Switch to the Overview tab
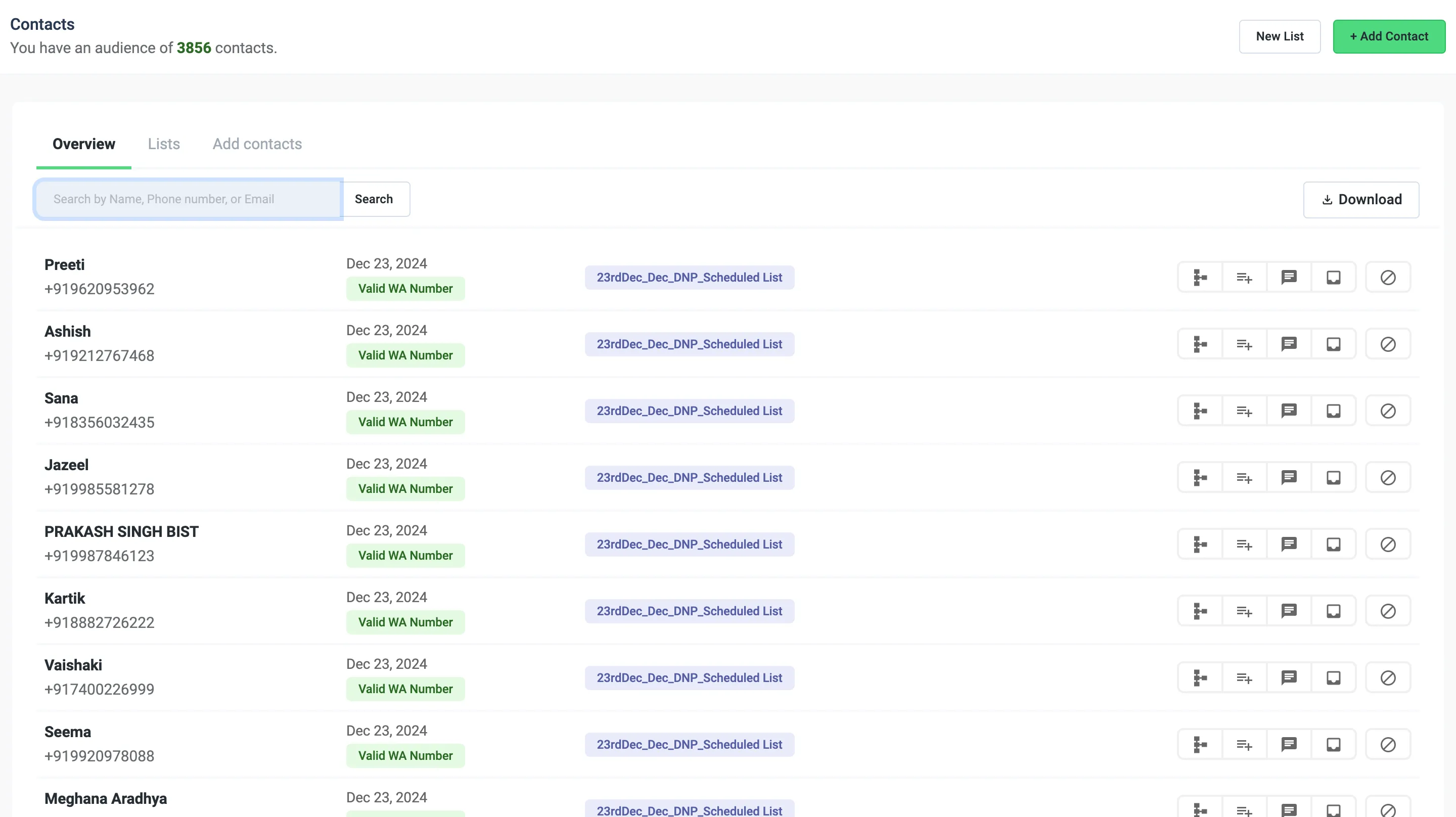The height and width of the screenshot is (817, 1456). pos(83,144)
